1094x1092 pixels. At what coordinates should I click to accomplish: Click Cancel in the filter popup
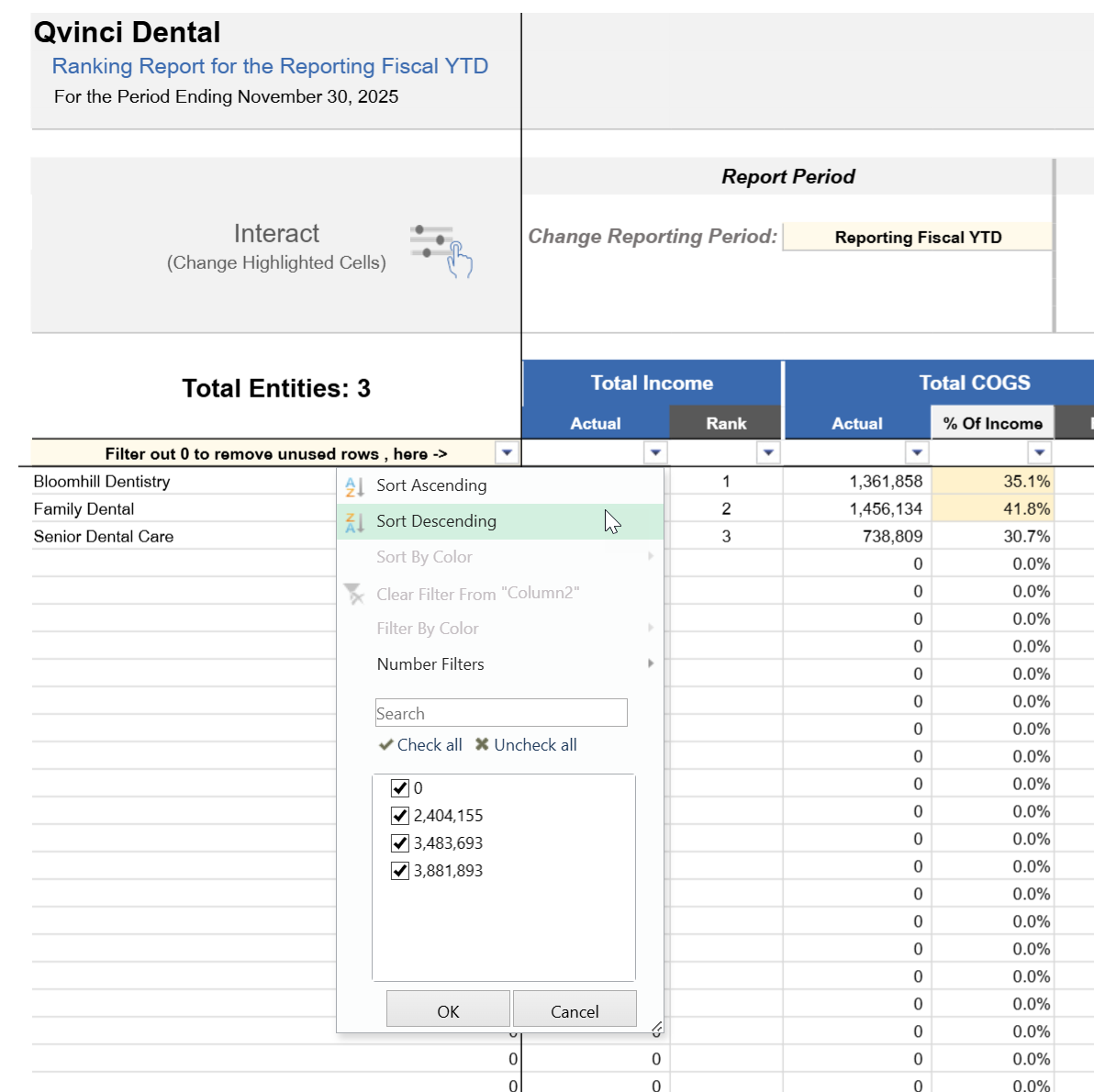[x=575, y=1010]
